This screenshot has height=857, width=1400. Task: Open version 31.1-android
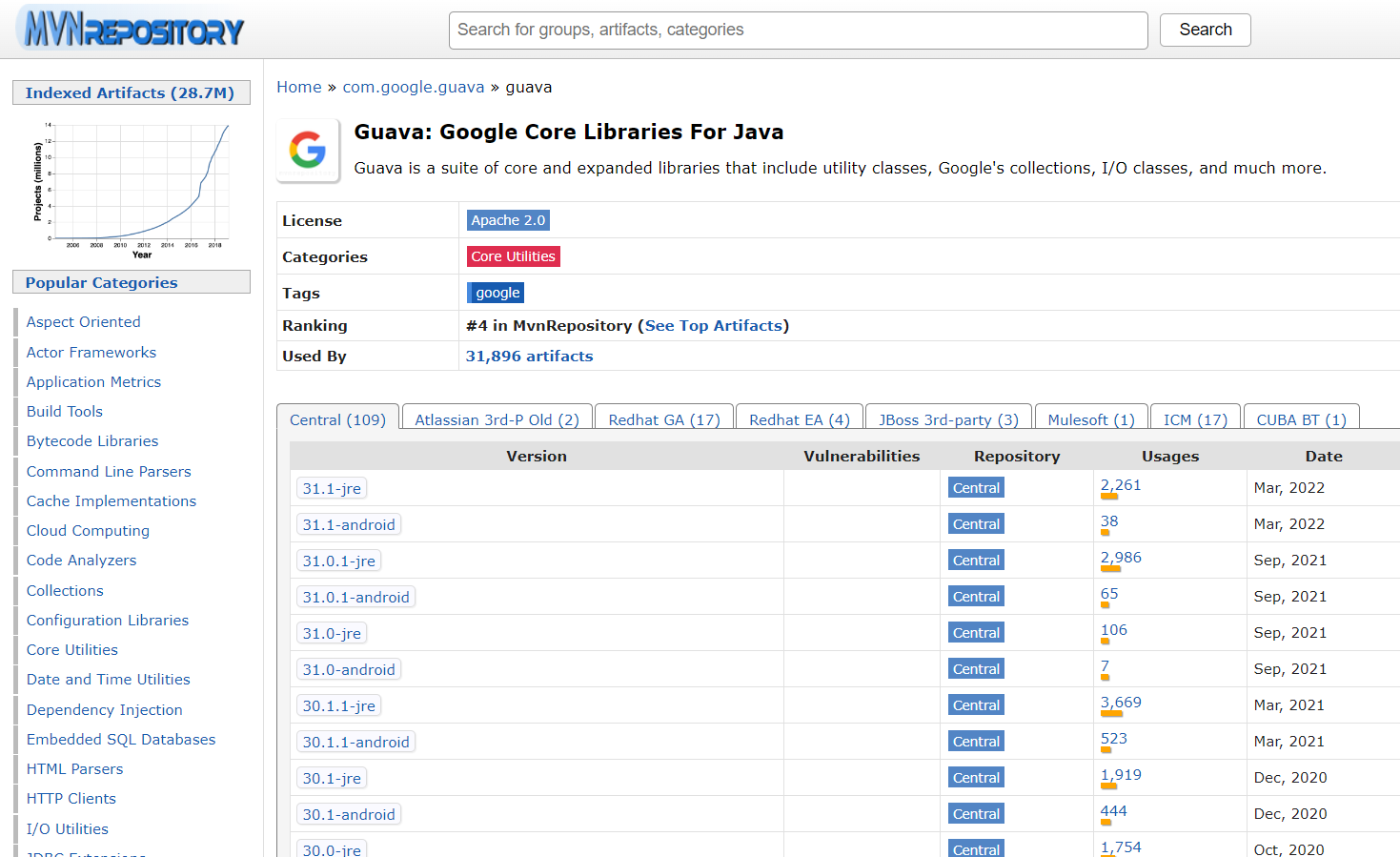[349, 524]
